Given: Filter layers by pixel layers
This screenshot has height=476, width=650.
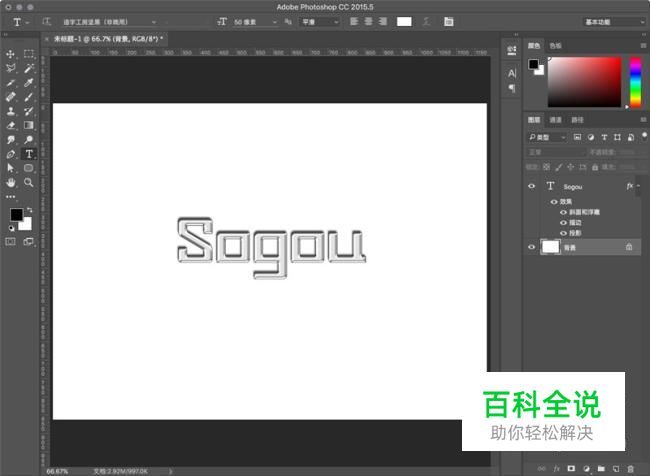Looking at the screenshot, I should coord(577,137).
